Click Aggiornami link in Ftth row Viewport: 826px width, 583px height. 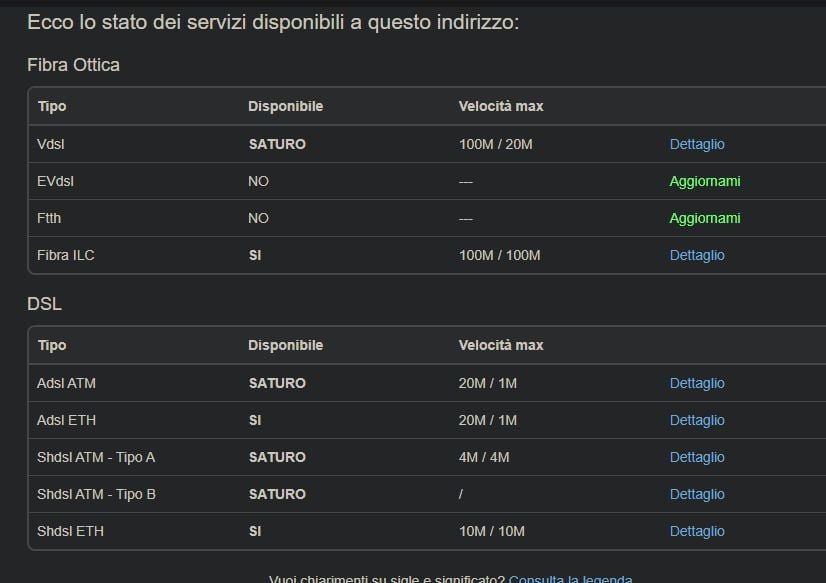click(705, 218)
